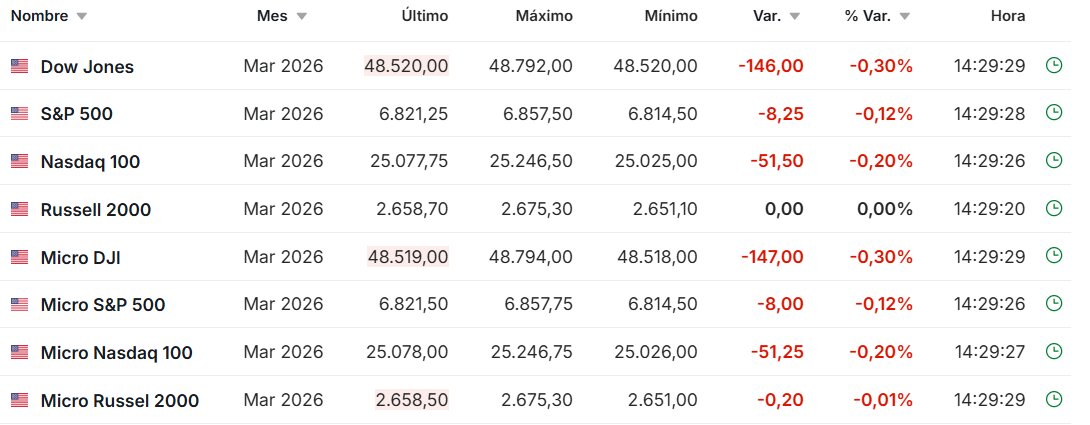This screenshot has width=1090, height=425.
Task: Open the Nasdaq 100 futures link
Action: click(90, 162)
